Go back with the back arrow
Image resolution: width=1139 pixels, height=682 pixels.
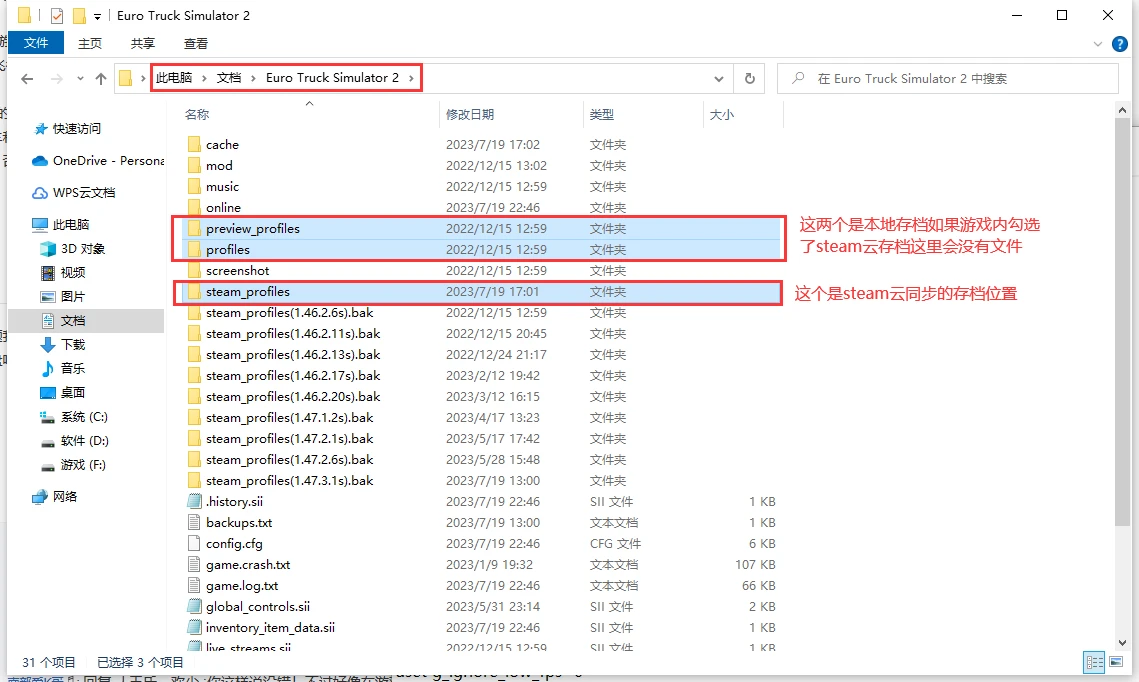pos(27,78)
